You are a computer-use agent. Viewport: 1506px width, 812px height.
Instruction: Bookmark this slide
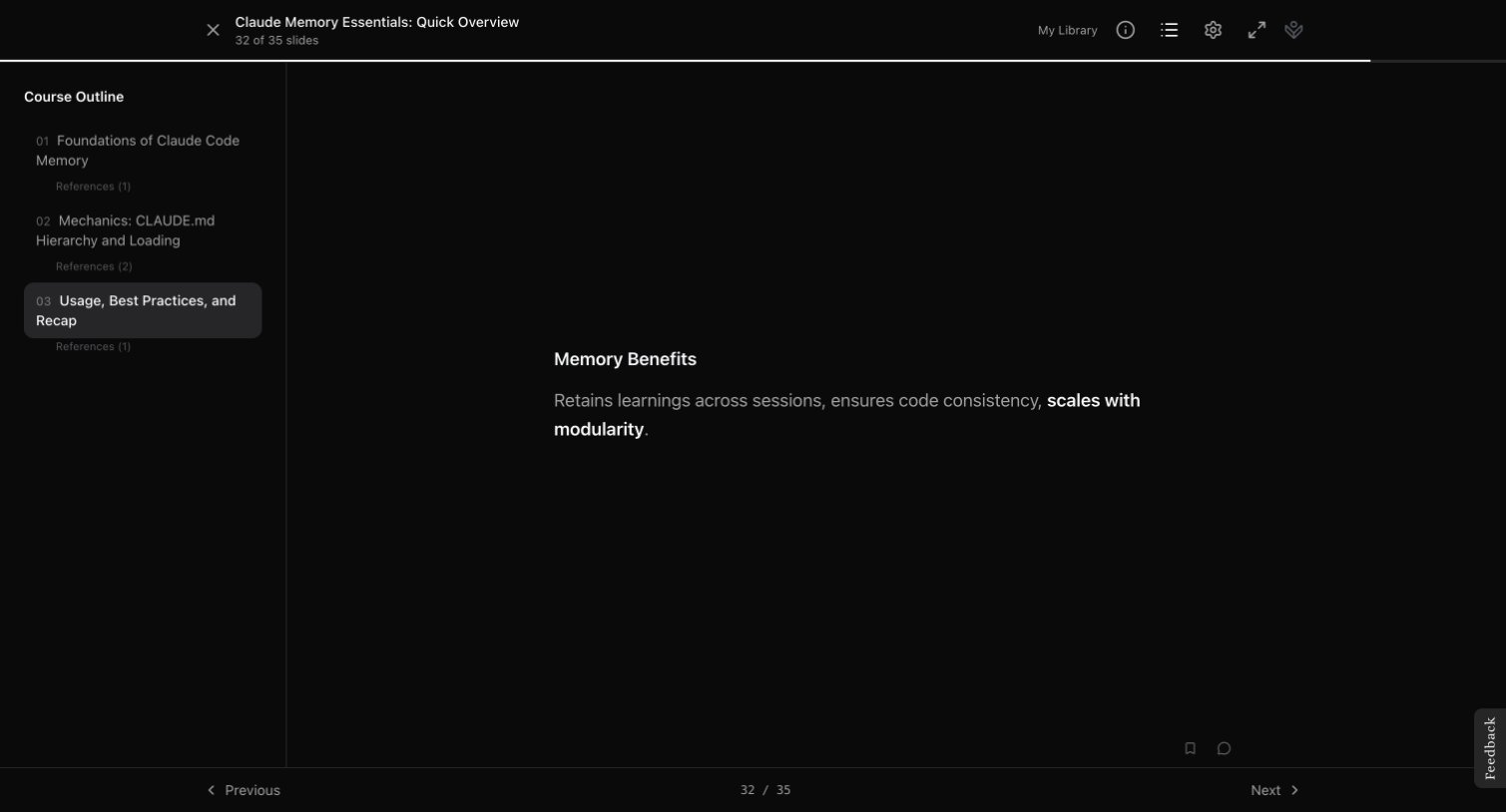(x=1190, y=748)
